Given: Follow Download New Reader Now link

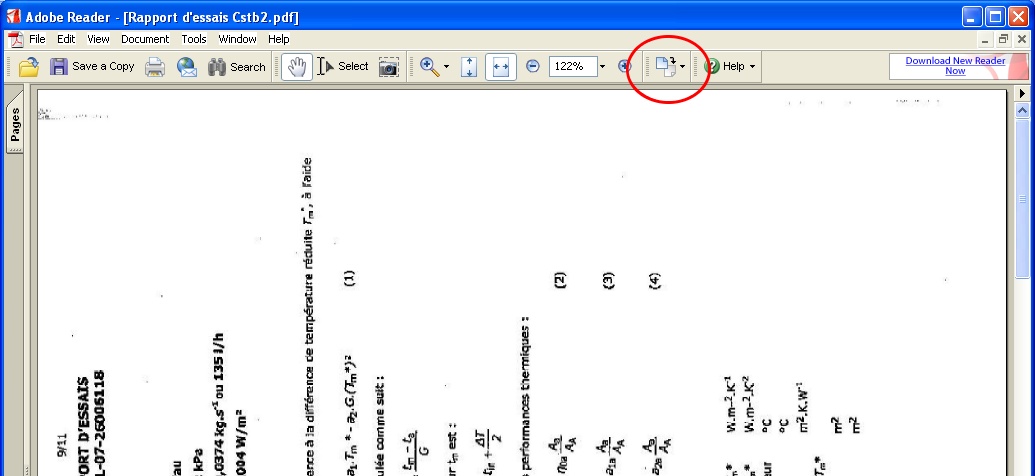Looking at the screenshot, I should [x=955, y=65].
